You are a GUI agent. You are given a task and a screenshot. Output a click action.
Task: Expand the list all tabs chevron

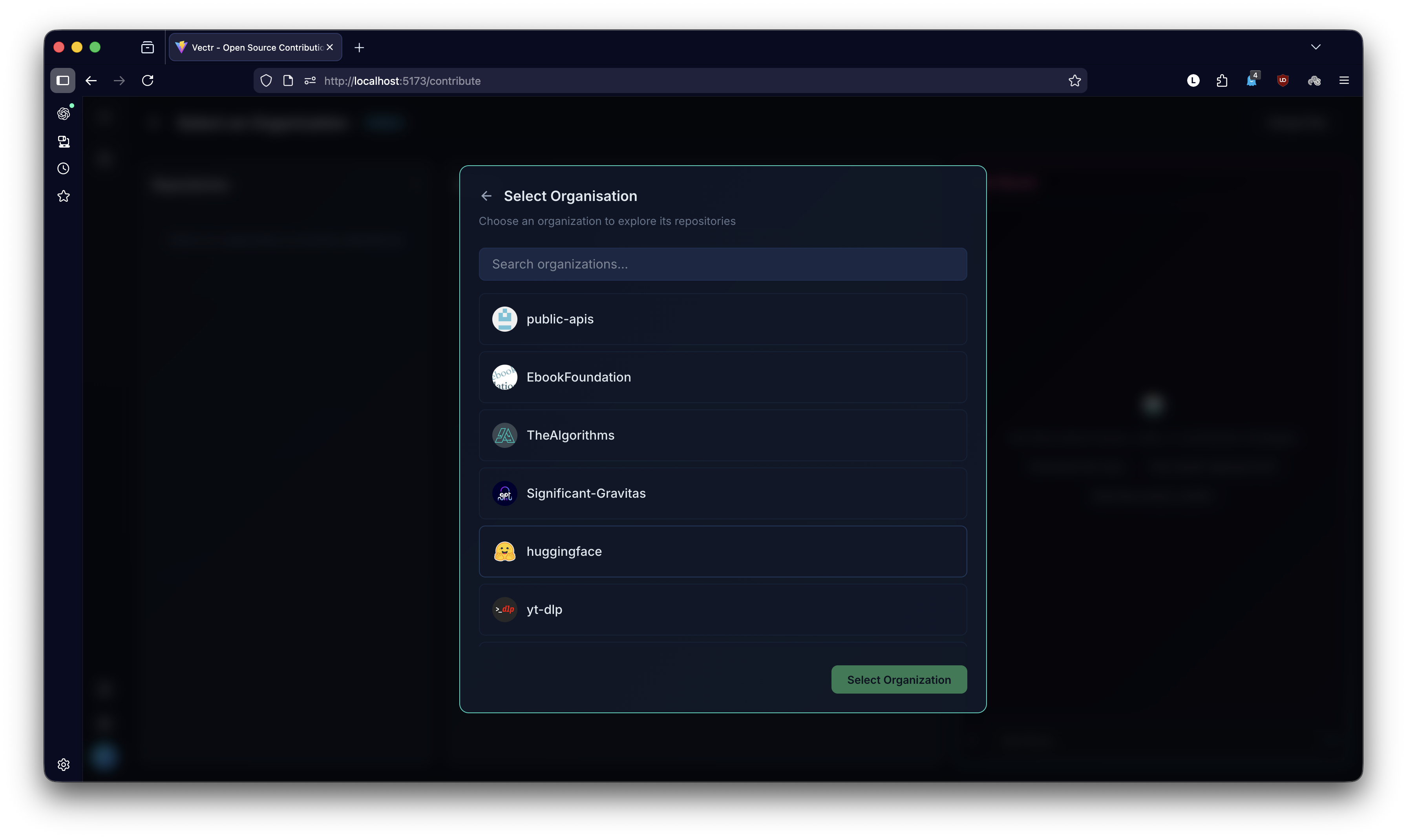[1315, 47]
